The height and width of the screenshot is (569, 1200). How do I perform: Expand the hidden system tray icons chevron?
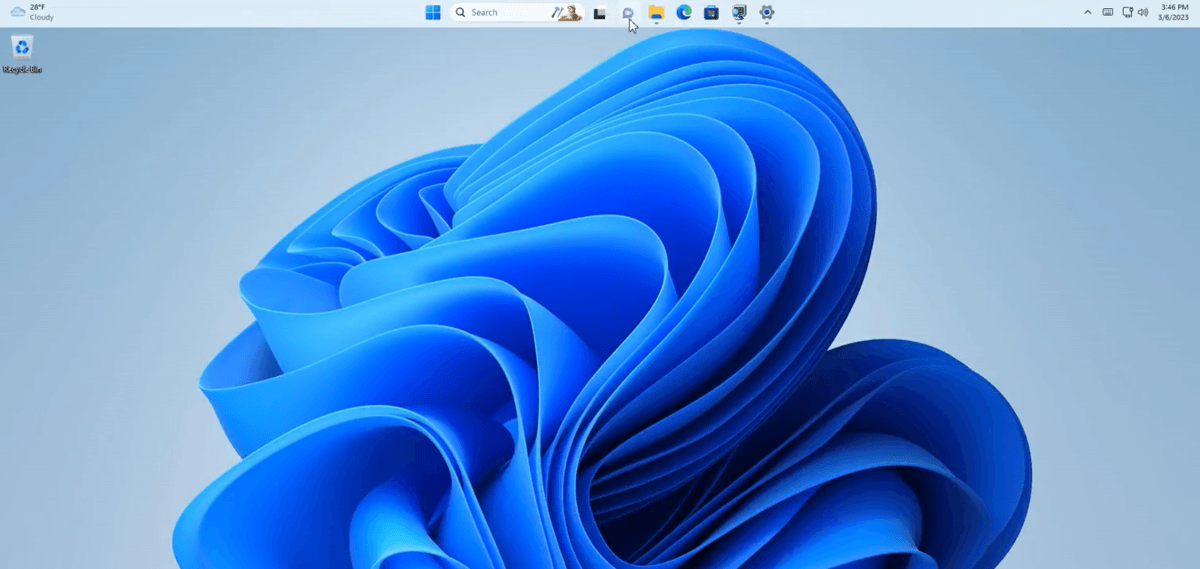pyautogui.click(x=1088, y=12)
